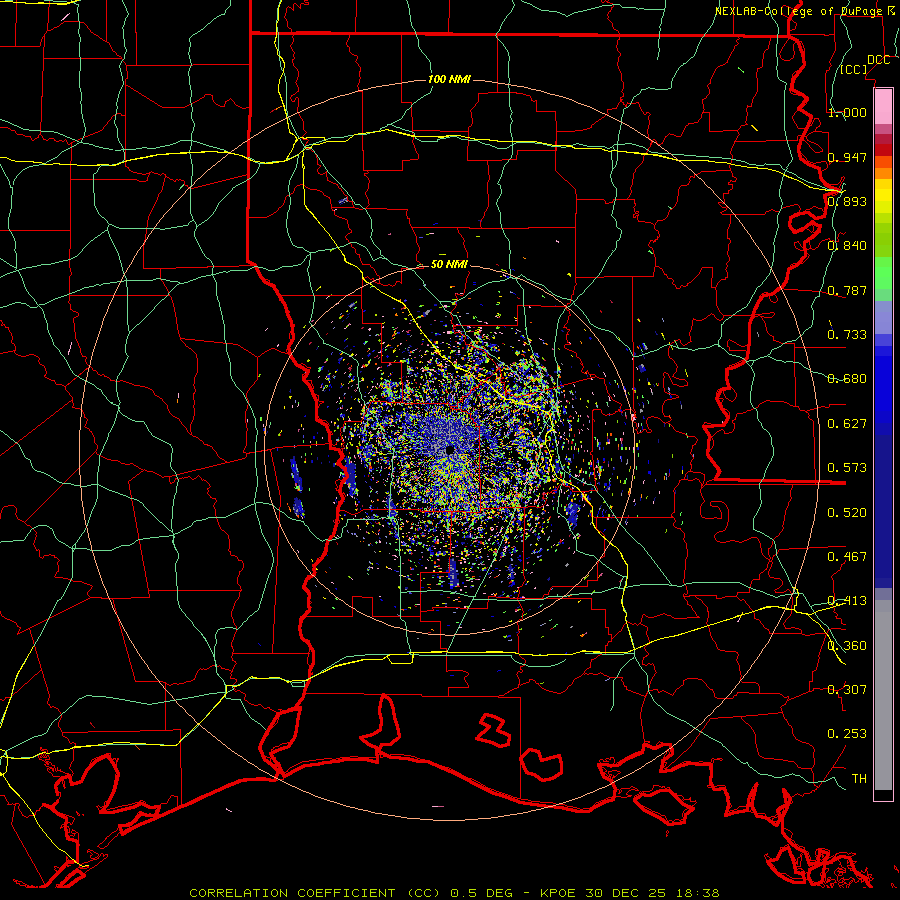
Task: Select the 0.413 legend value
Action: [x=847, y=601]
